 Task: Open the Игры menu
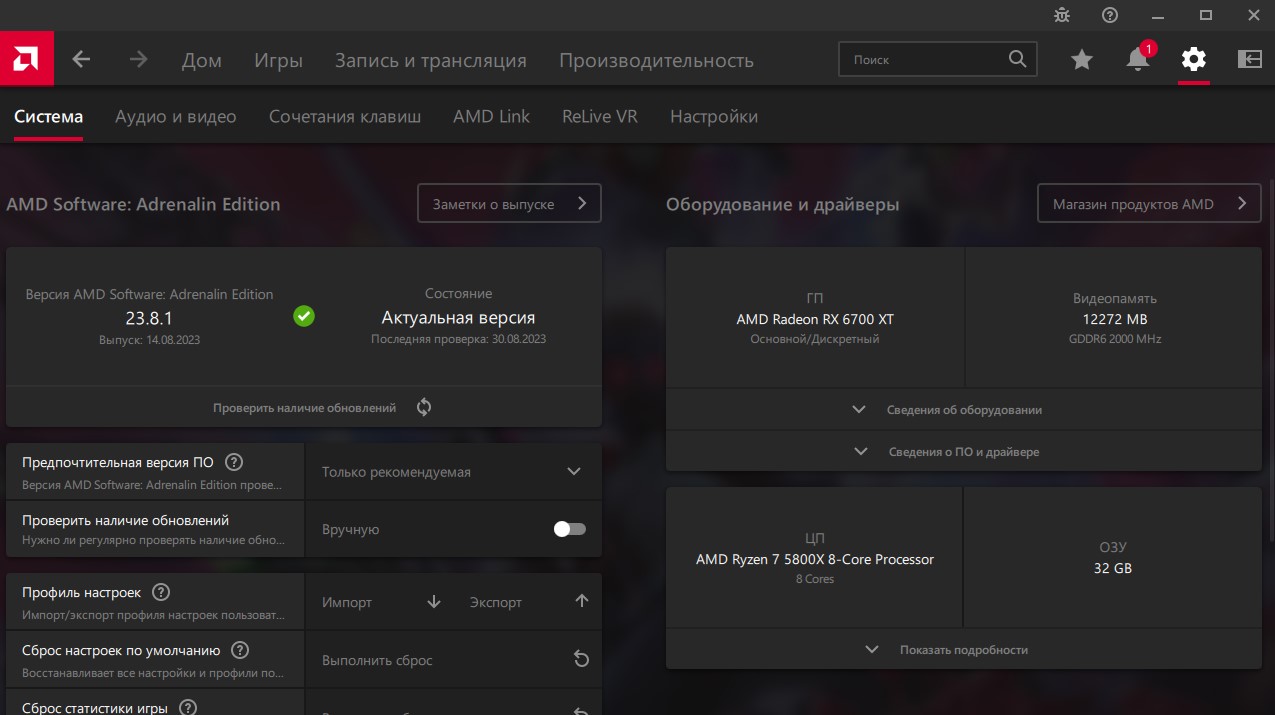278,60
